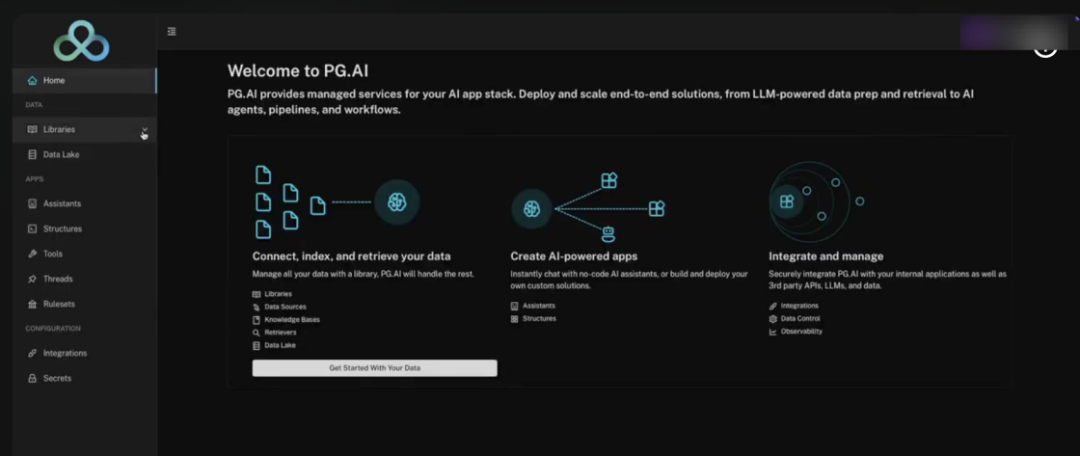Click Get Started With Your Data button

pos(375,368)
